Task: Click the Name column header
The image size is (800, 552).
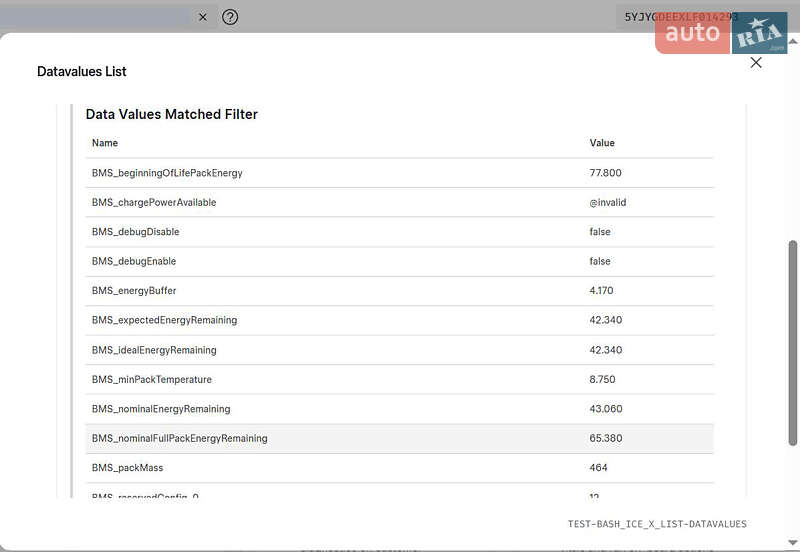Action: (105, 143)
